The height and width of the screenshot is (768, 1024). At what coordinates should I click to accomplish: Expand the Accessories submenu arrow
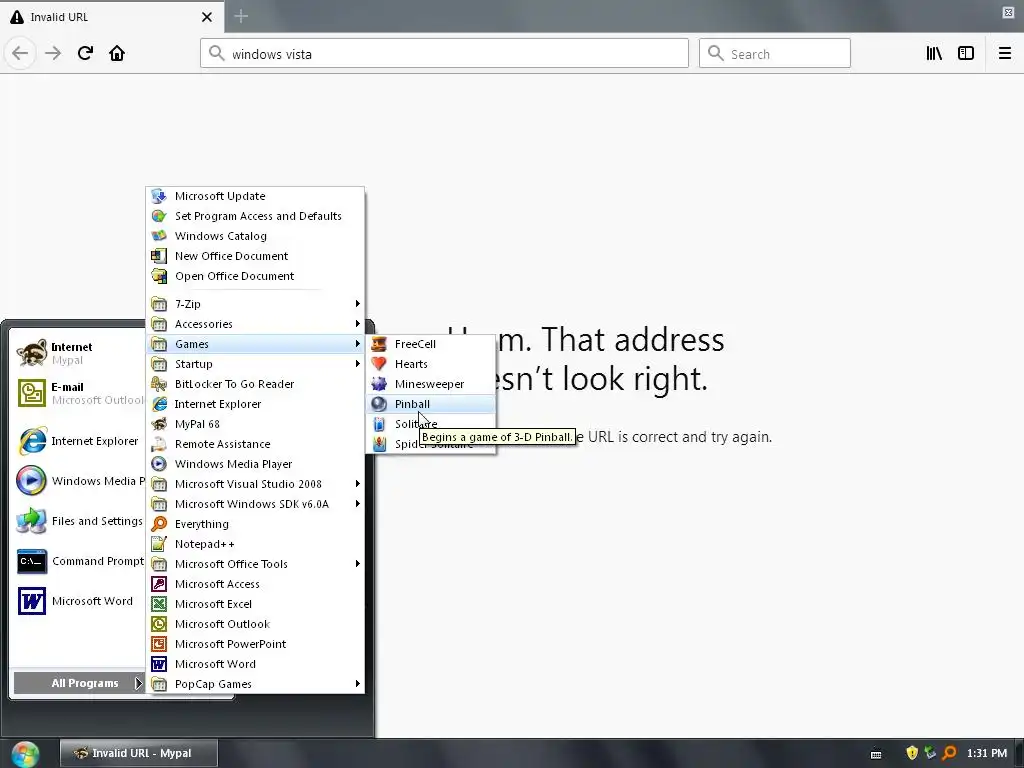(357, 324)
